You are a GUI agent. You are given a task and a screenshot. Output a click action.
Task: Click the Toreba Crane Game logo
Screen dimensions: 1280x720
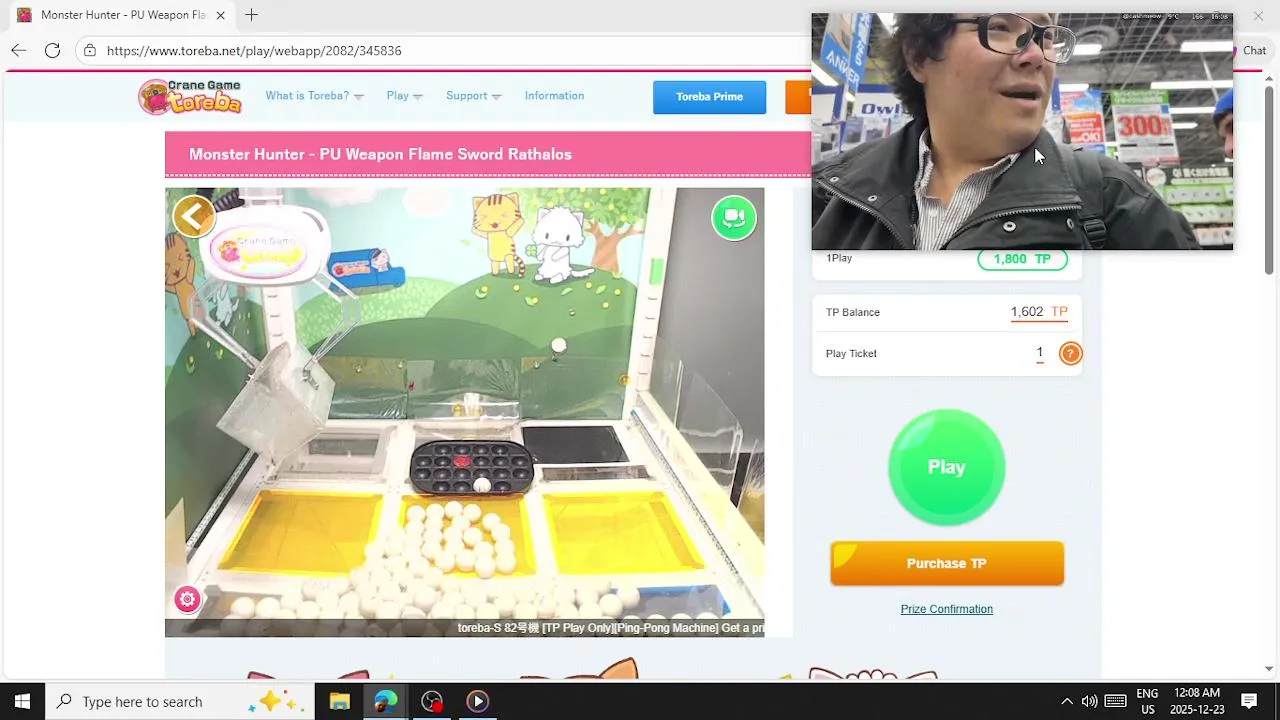pos(190,96)
